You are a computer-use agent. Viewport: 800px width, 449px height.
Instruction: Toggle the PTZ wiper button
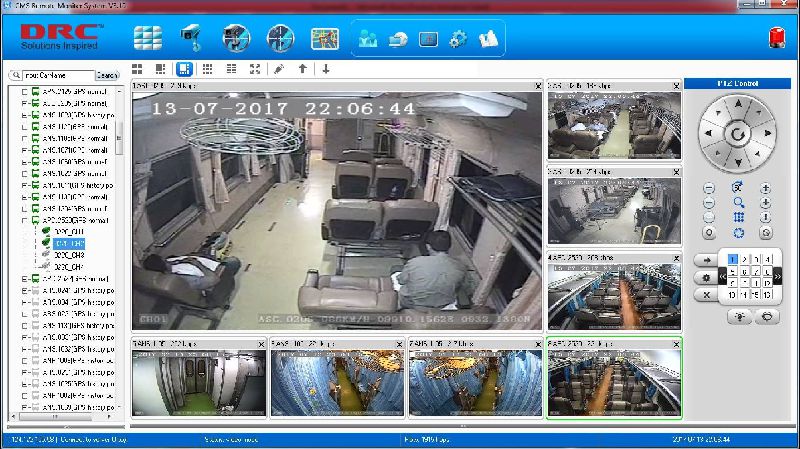767,317
